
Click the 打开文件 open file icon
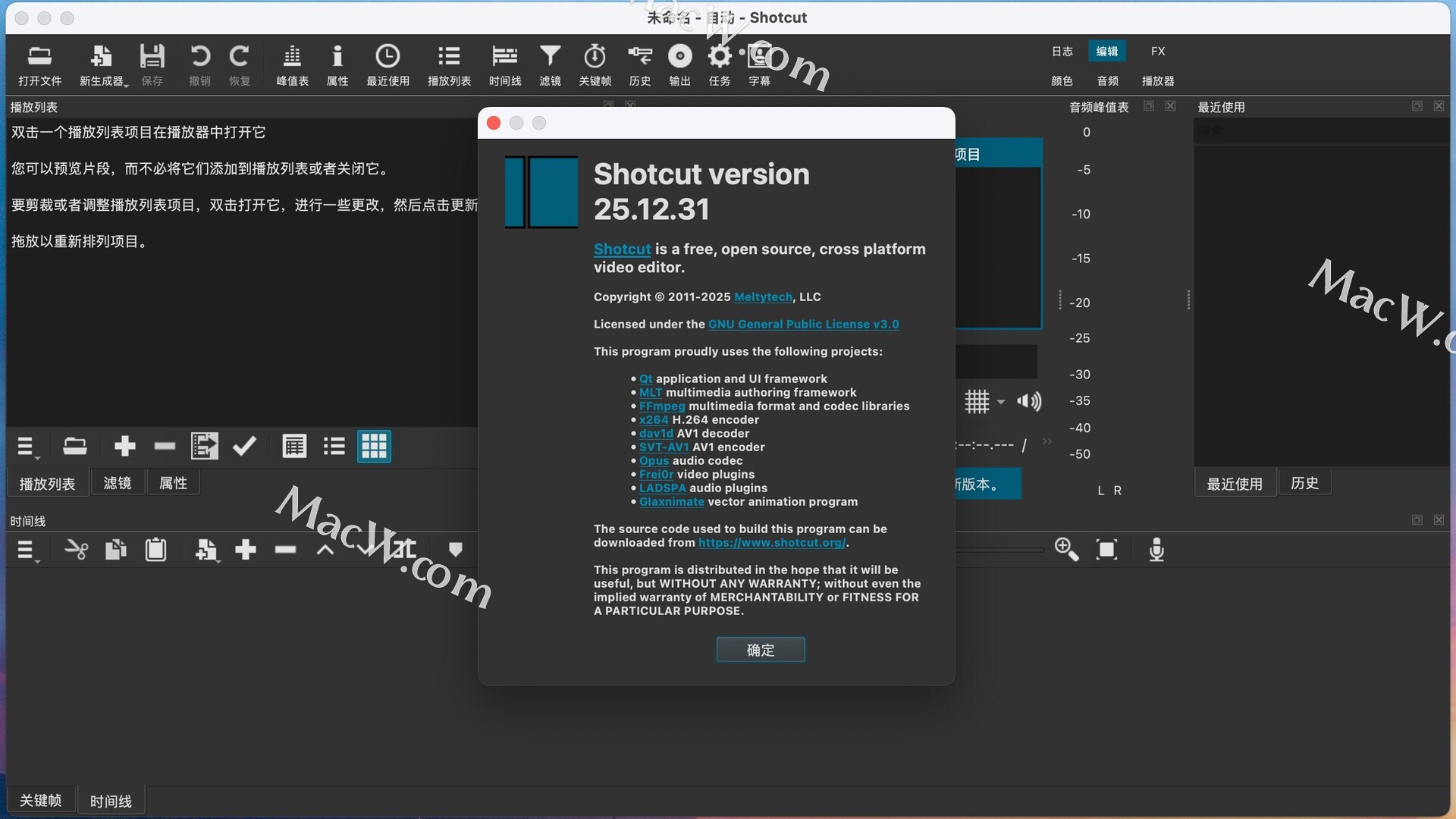click(39, 57)
